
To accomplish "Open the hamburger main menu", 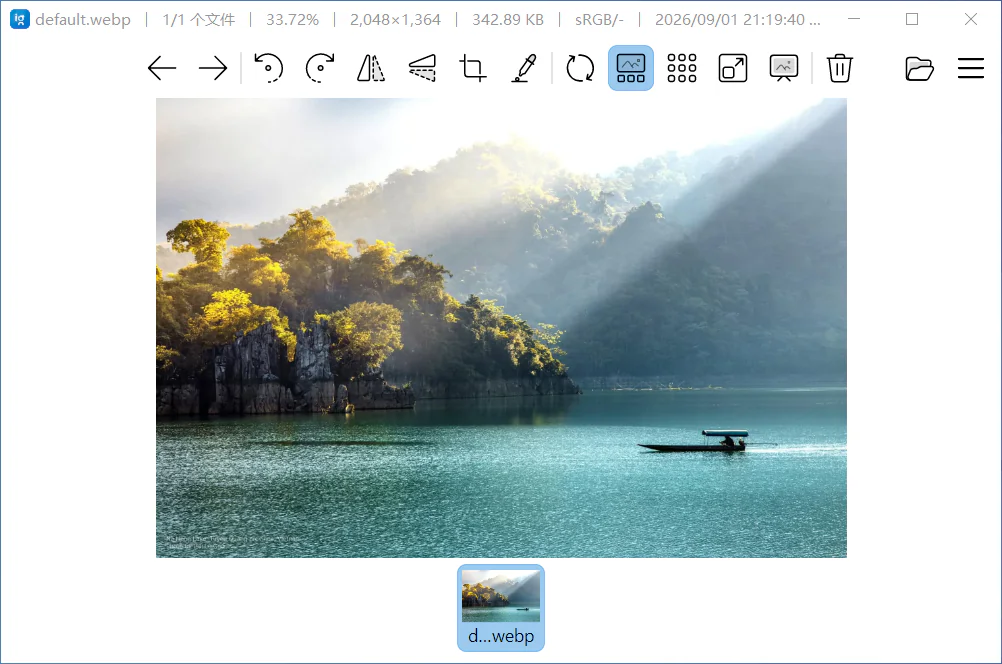I will pos(971,68).
